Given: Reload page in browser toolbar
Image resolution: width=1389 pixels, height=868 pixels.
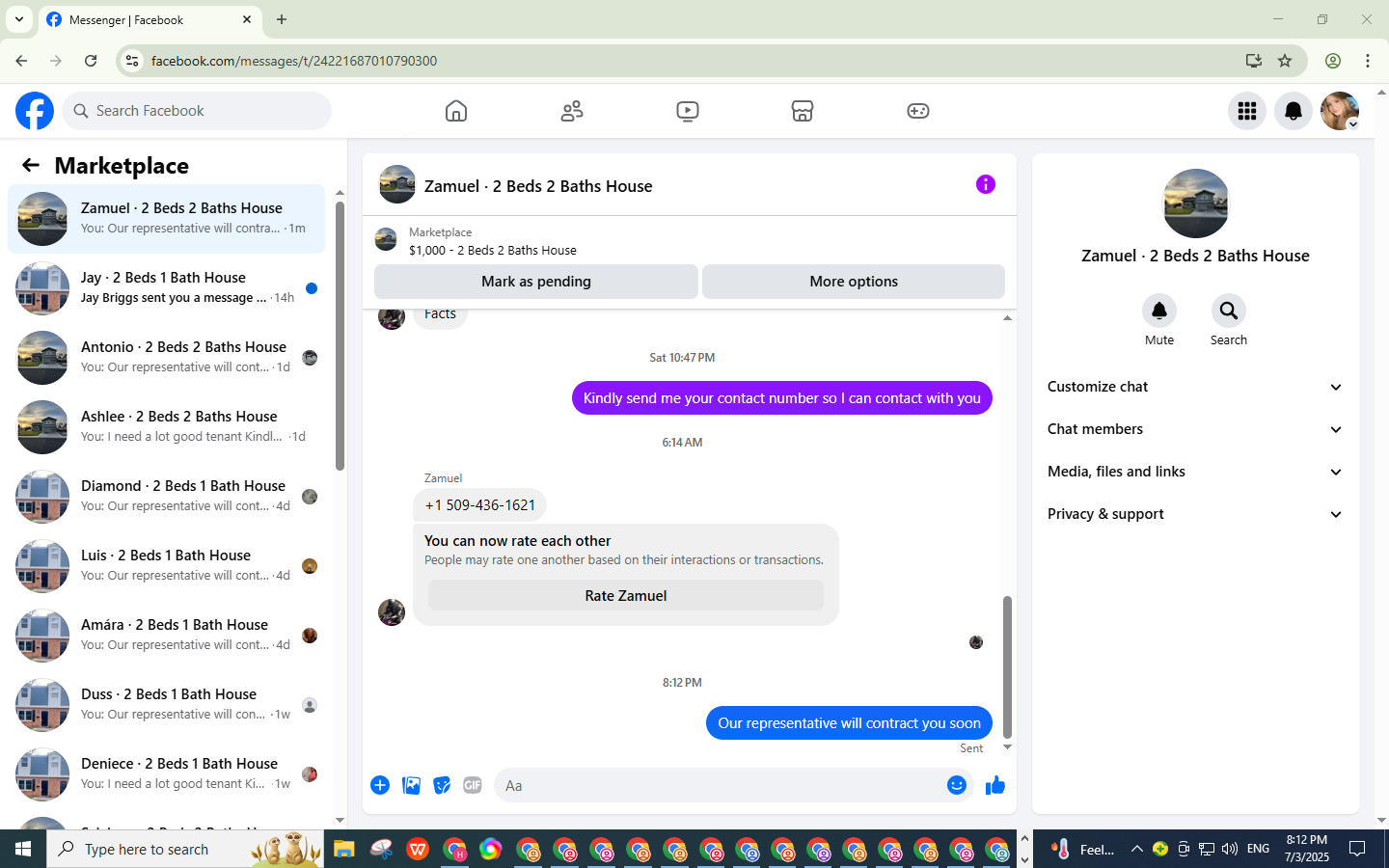Looking at the screenshot, I should click(91, 61).
